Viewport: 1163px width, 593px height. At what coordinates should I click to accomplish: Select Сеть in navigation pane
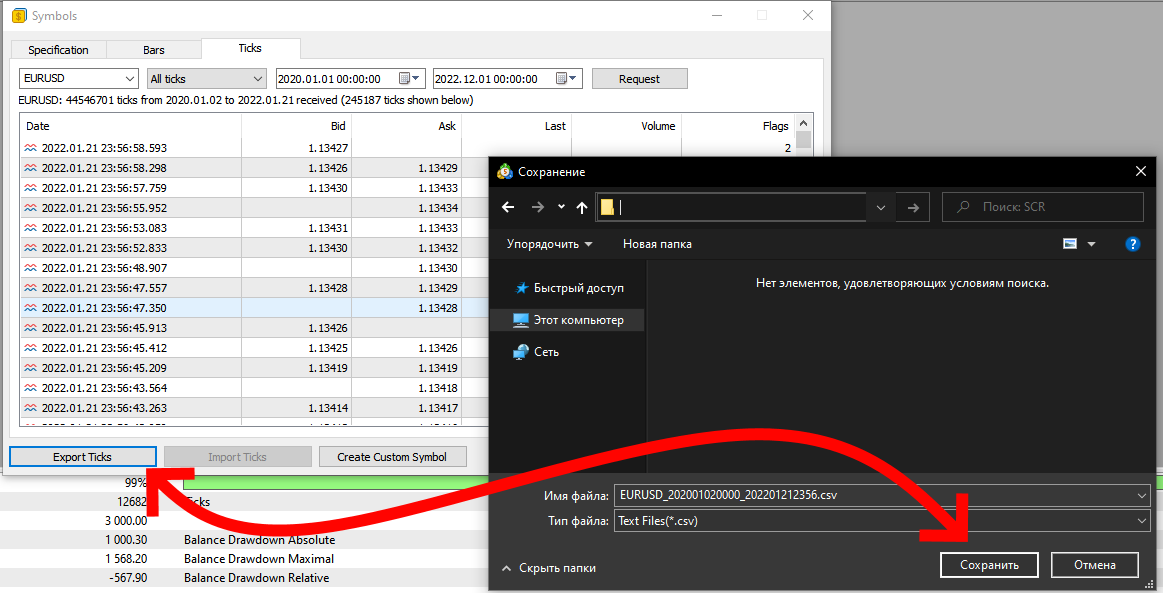click(x=546, y=352)
